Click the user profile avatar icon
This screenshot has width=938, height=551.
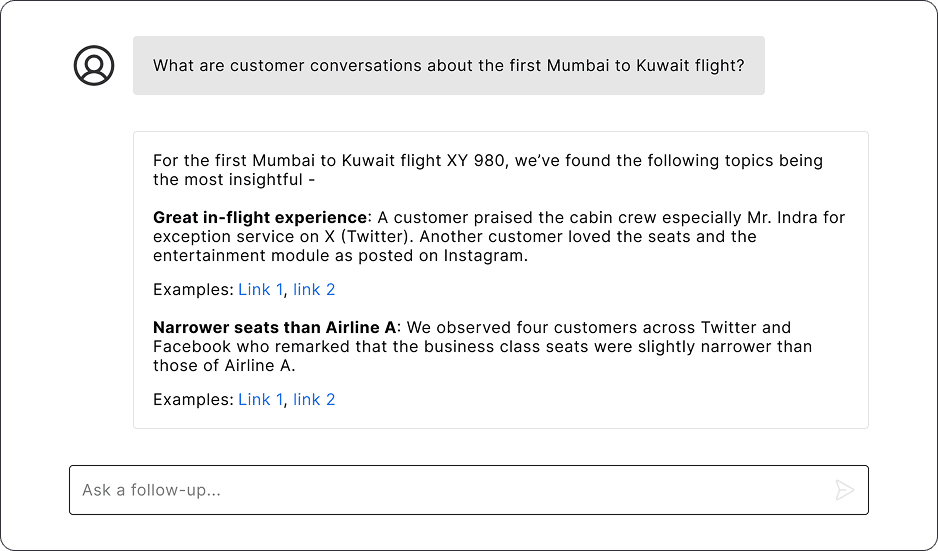point(94,66)
